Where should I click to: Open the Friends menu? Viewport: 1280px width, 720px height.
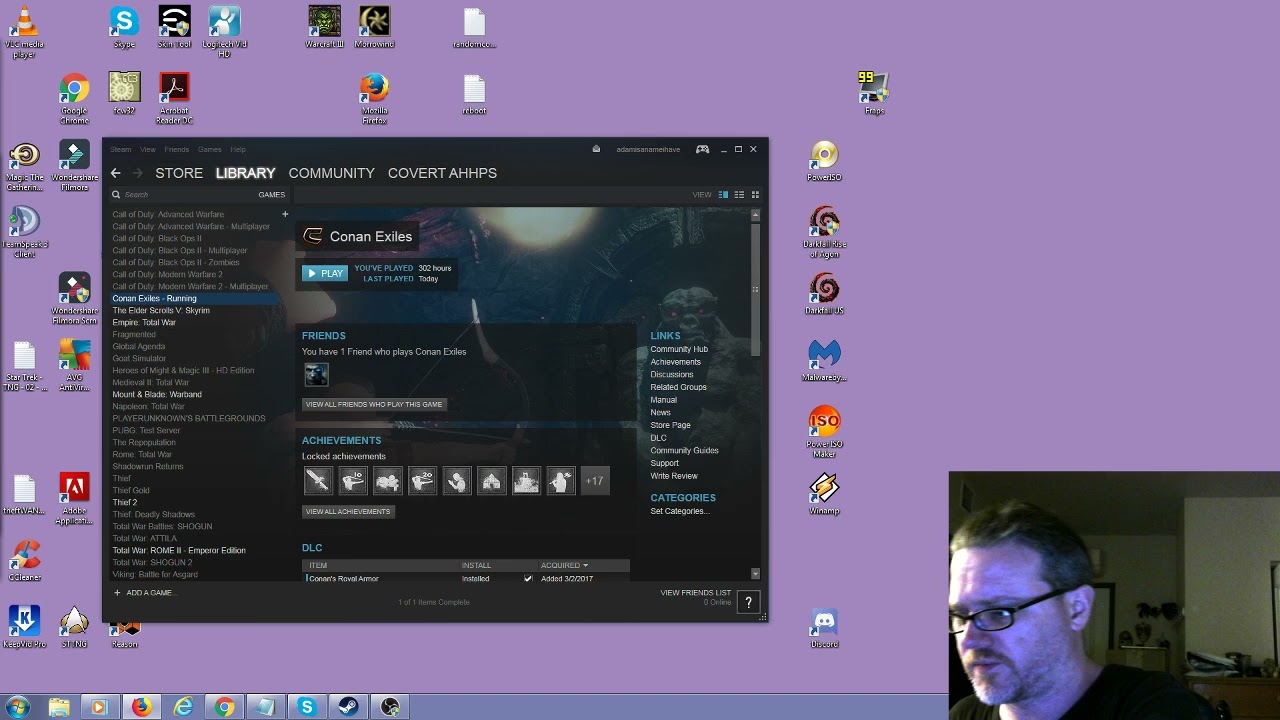[x=176, y=149]
